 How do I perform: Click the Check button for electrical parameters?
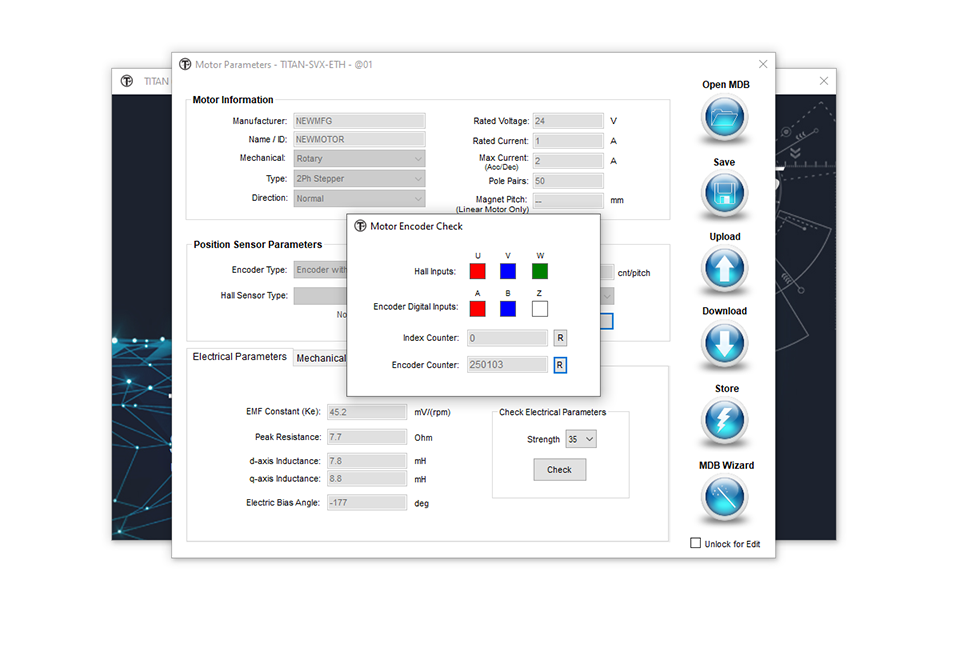click(559, 470)
